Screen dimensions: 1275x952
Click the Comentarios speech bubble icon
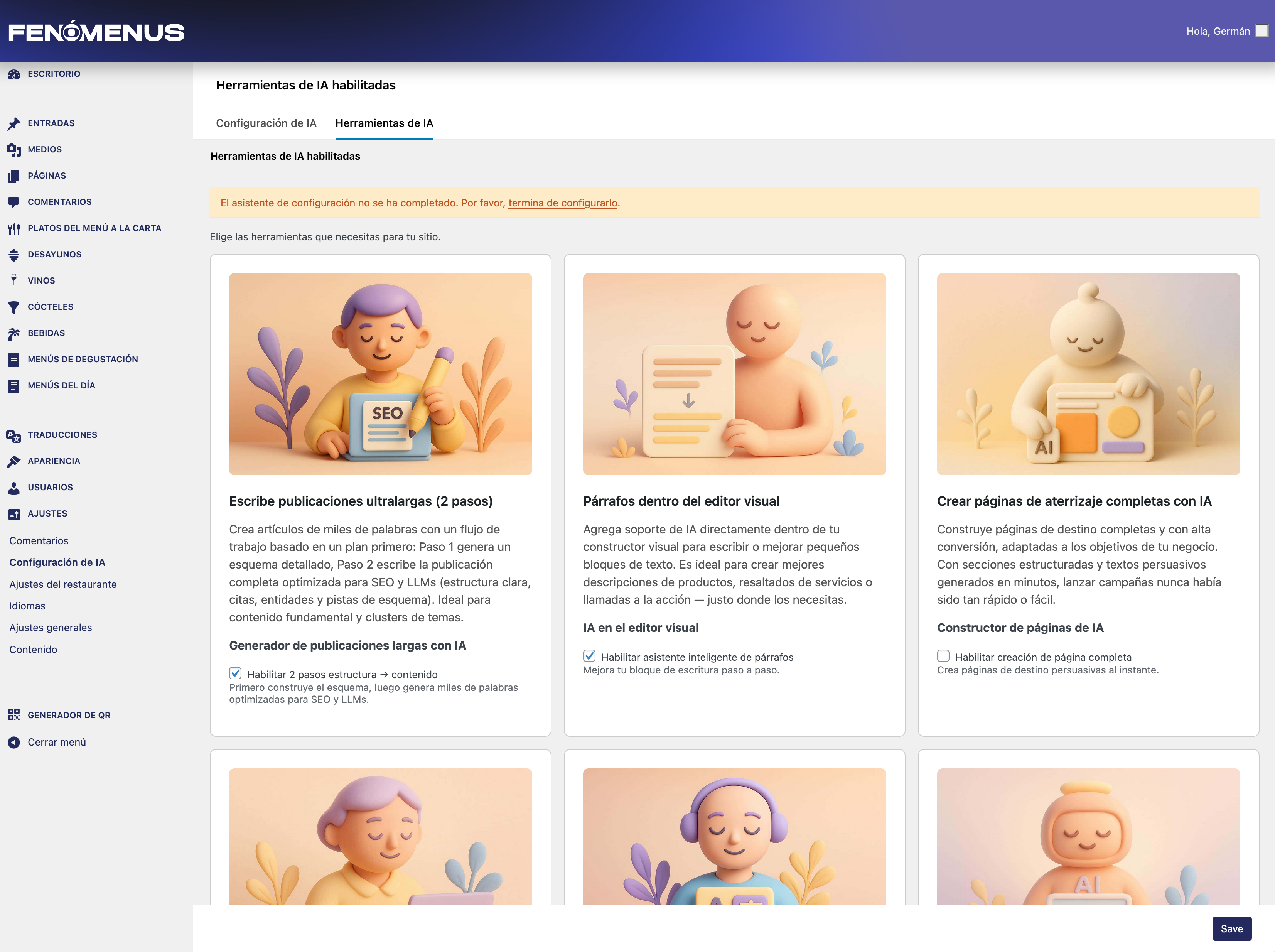[14, 202]
